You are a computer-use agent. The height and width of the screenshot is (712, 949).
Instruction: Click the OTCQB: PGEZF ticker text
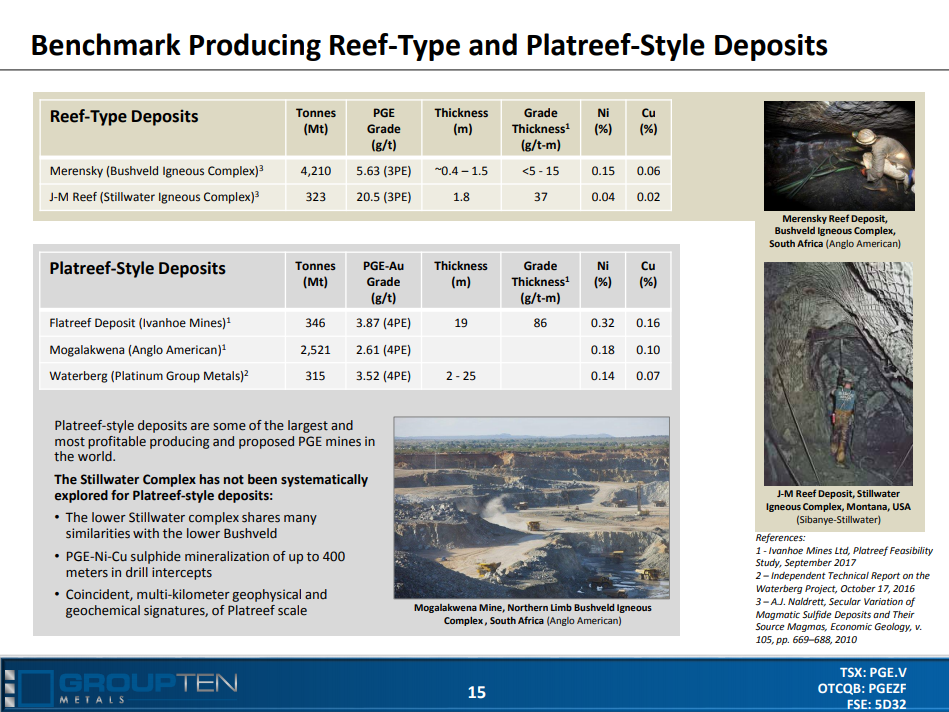862,688
